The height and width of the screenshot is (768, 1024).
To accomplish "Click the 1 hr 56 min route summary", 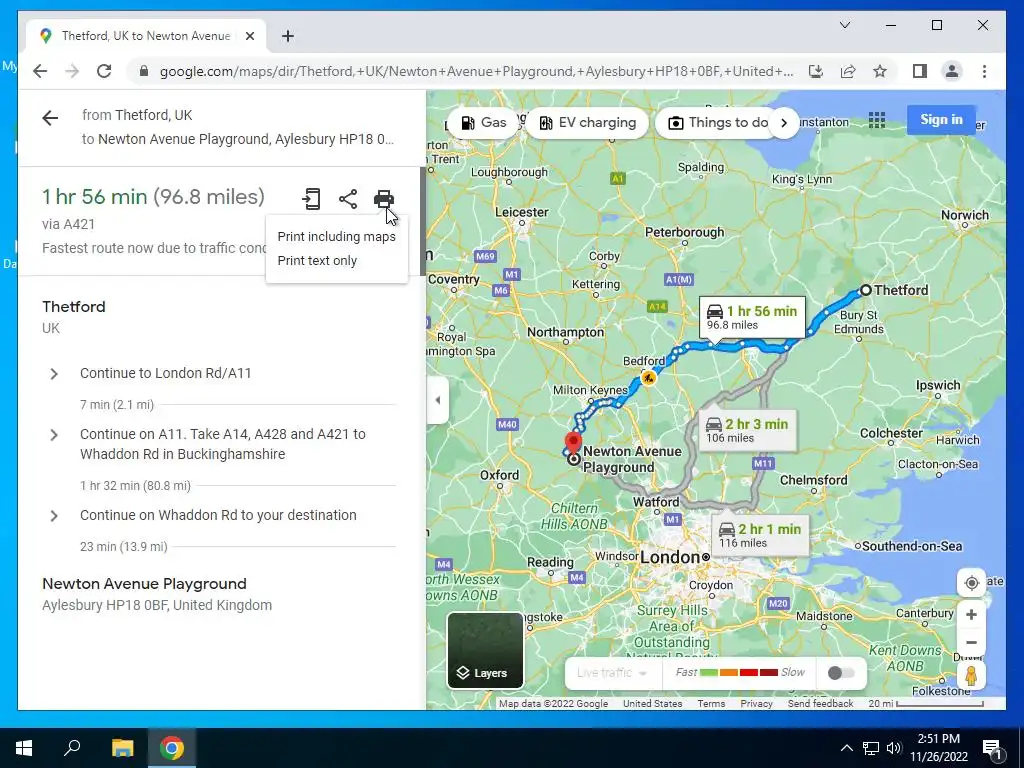I will pyautogui.click(x=153, y=197).
